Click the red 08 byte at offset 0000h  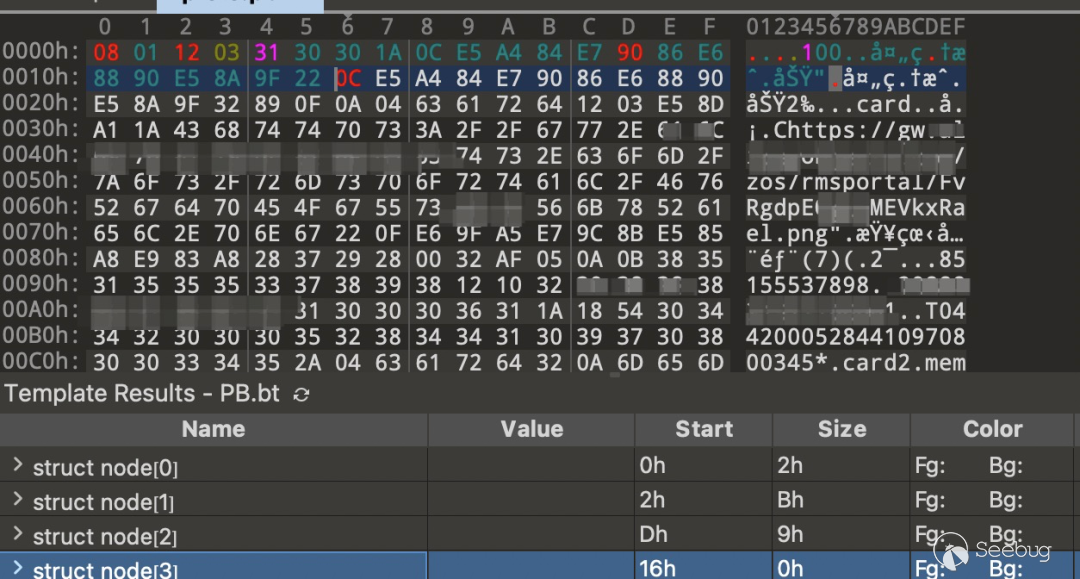click(106, 52)
